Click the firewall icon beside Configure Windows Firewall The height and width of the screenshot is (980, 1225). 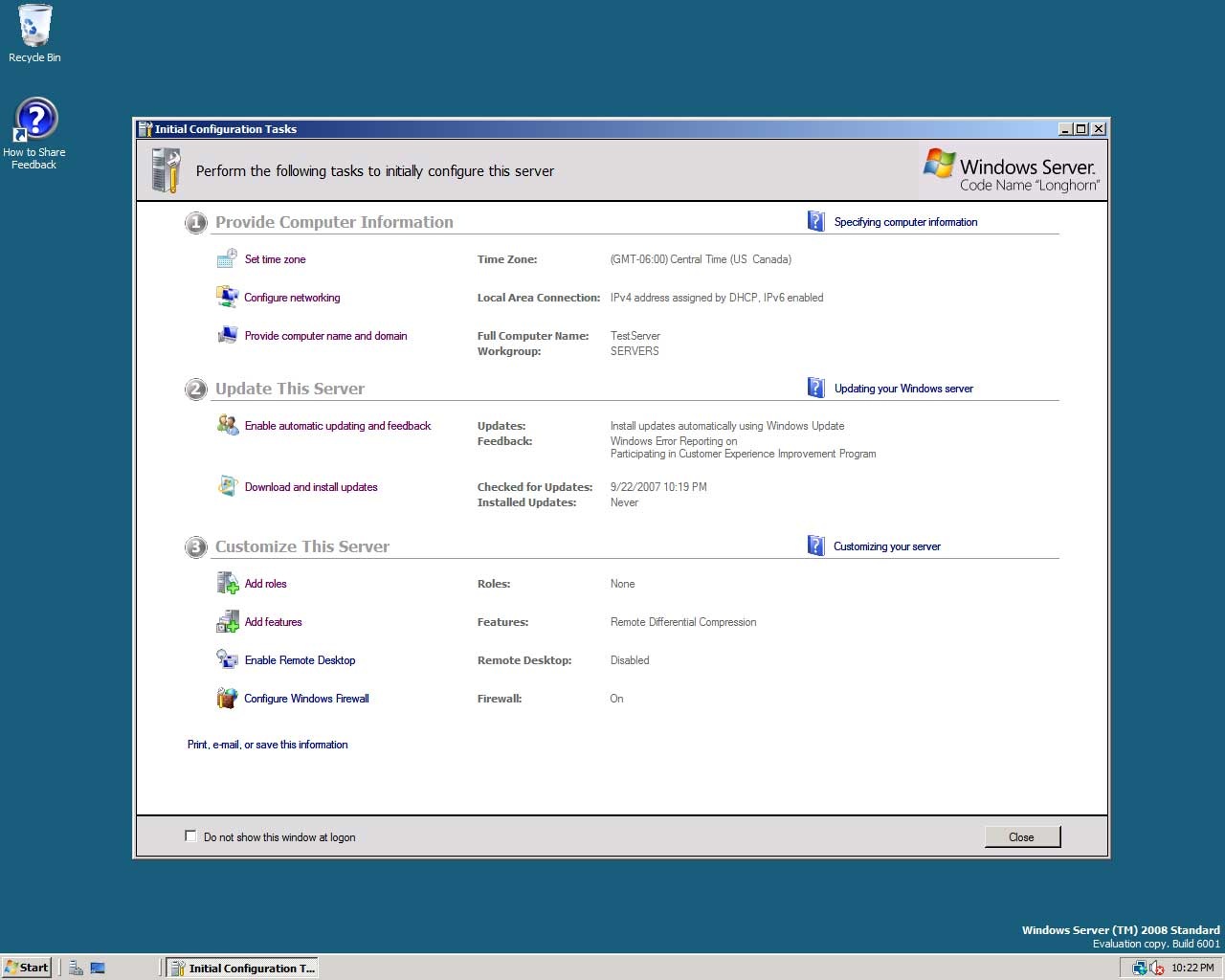(x=227, y=699)
